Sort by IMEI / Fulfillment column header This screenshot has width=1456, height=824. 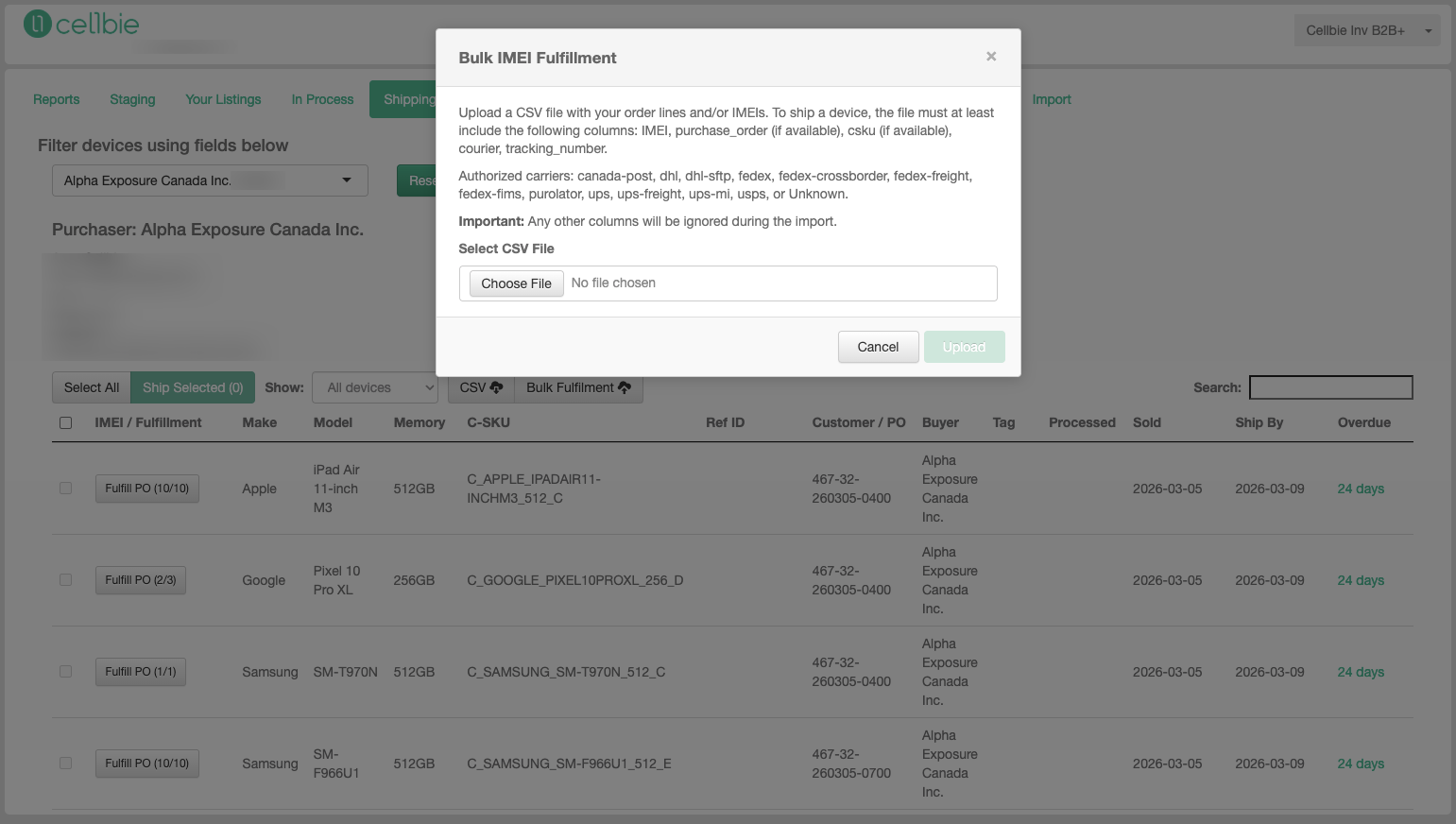point(148,422)
